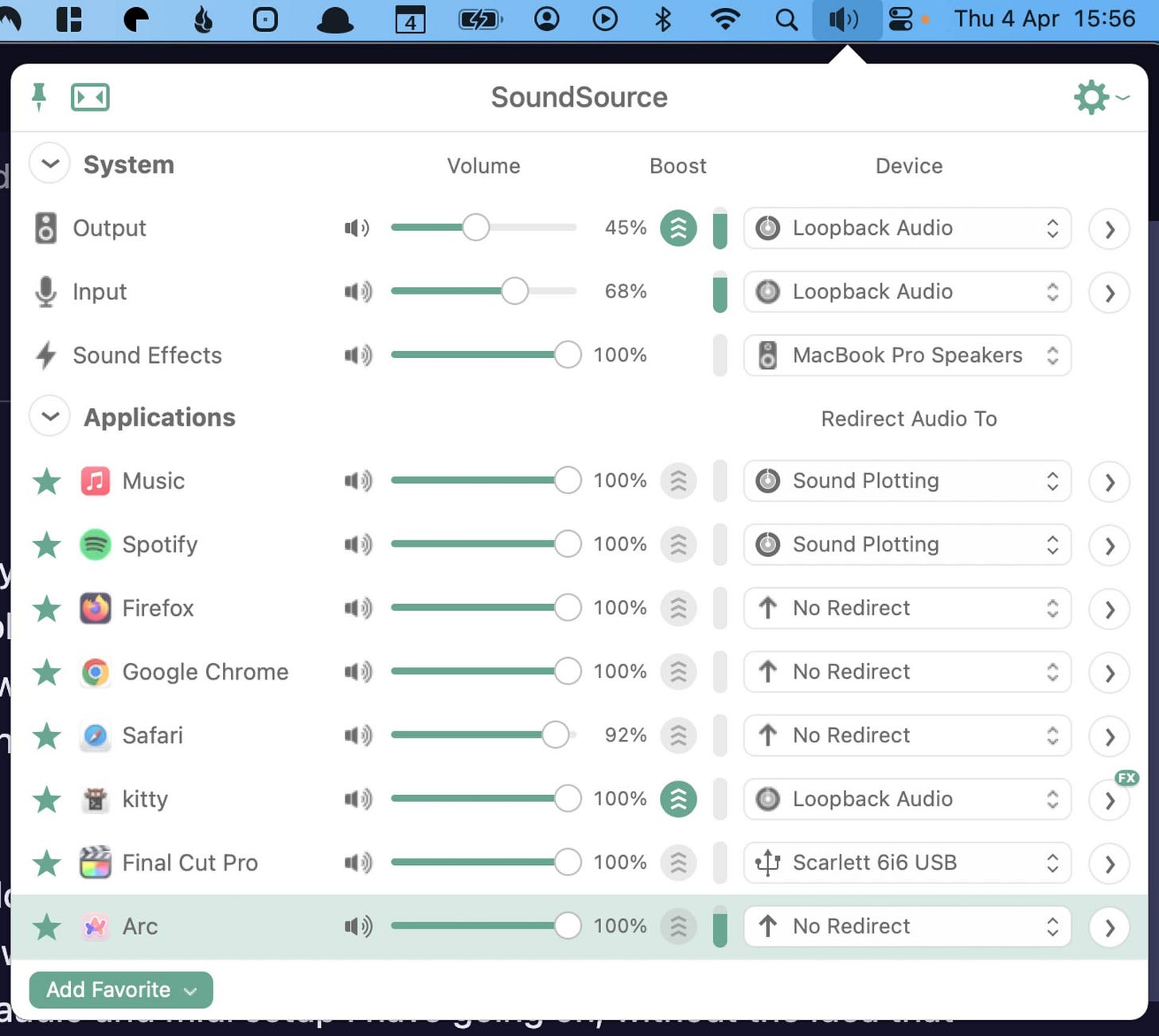Enable Boost for Music
This screenshot has height=1036, width=1159.
click(x=678, y=481)
